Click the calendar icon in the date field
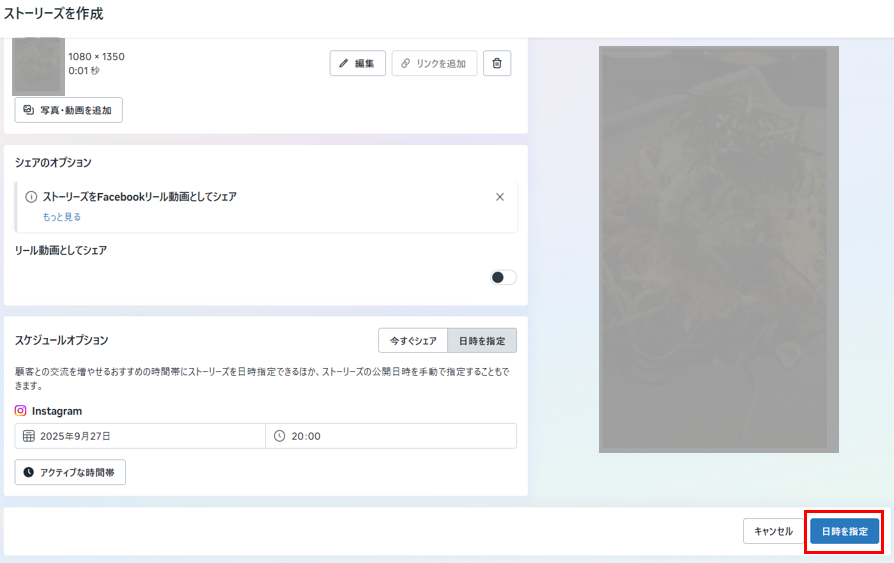This screenshot has width=894, height=563. tap(28, 436)
